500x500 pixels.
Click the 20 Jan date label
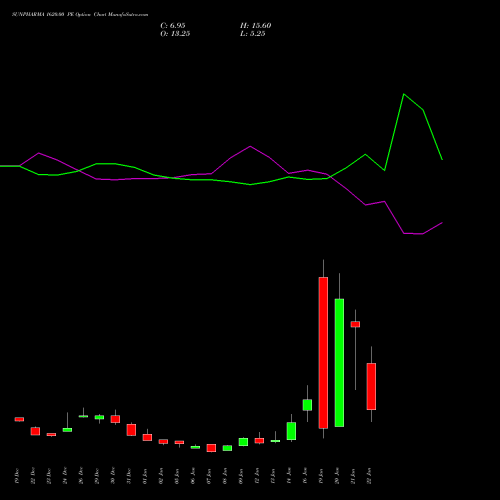pos(337,476)
